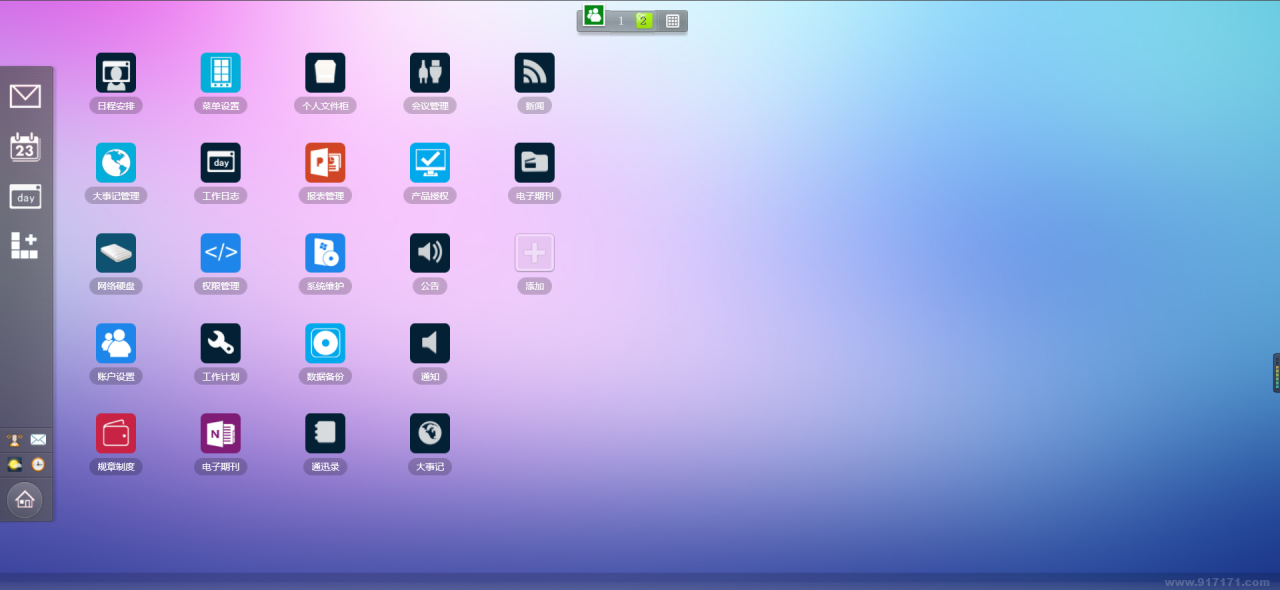Expand the collapsed panel on the right edge

click(x=1276, y=373)
